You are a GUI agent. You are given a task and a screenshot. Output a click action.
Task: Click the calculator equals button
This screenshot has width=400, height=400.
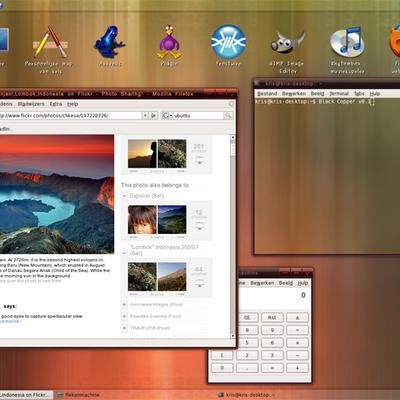pyautogui.click(x=272, y=368)
